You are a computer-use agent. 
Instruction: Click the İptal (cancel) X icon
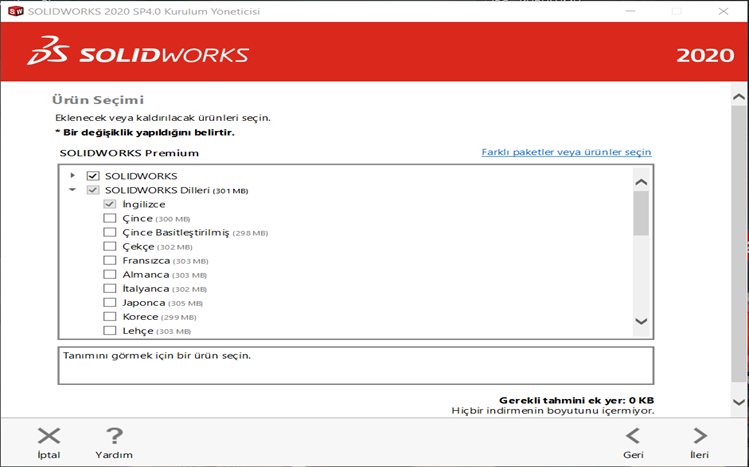click(49, 435)
